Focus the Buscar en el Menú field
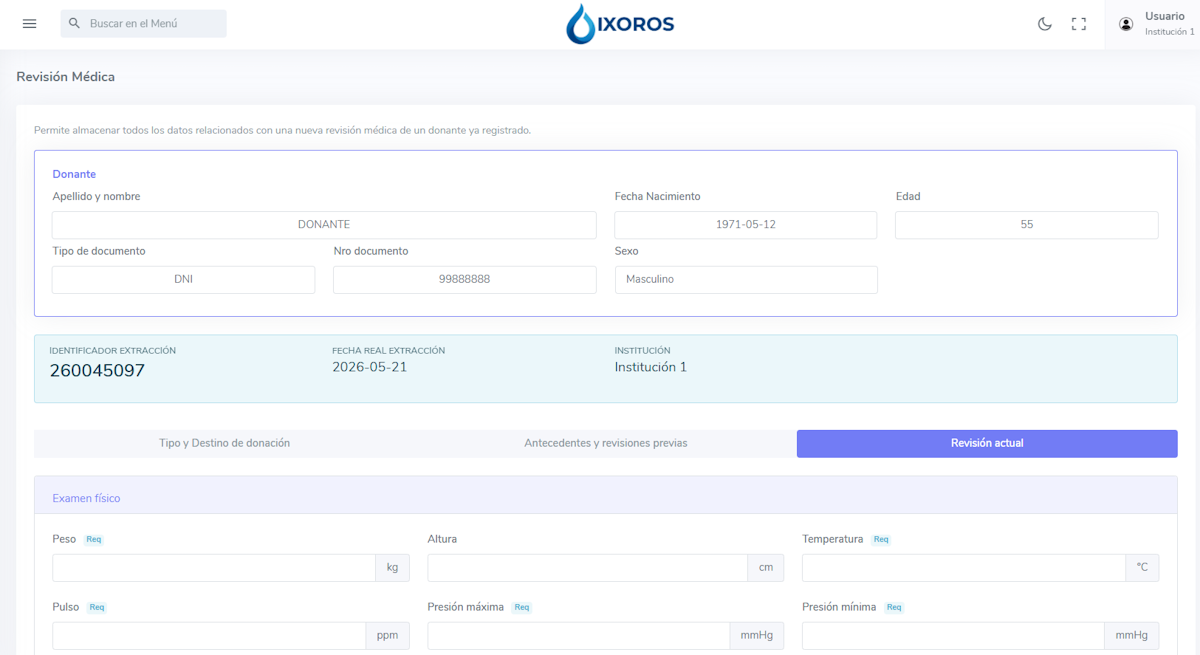 coord(144,24)
